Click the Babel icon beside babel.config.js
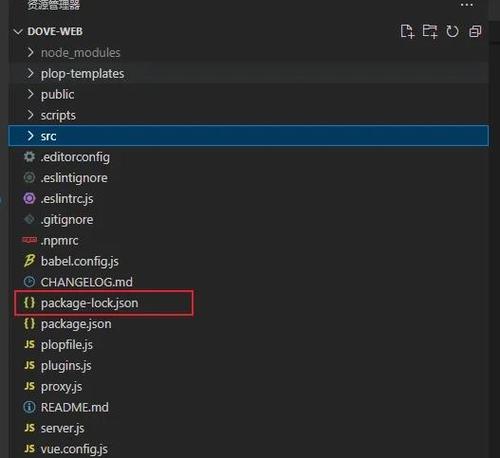 [29, 261]
